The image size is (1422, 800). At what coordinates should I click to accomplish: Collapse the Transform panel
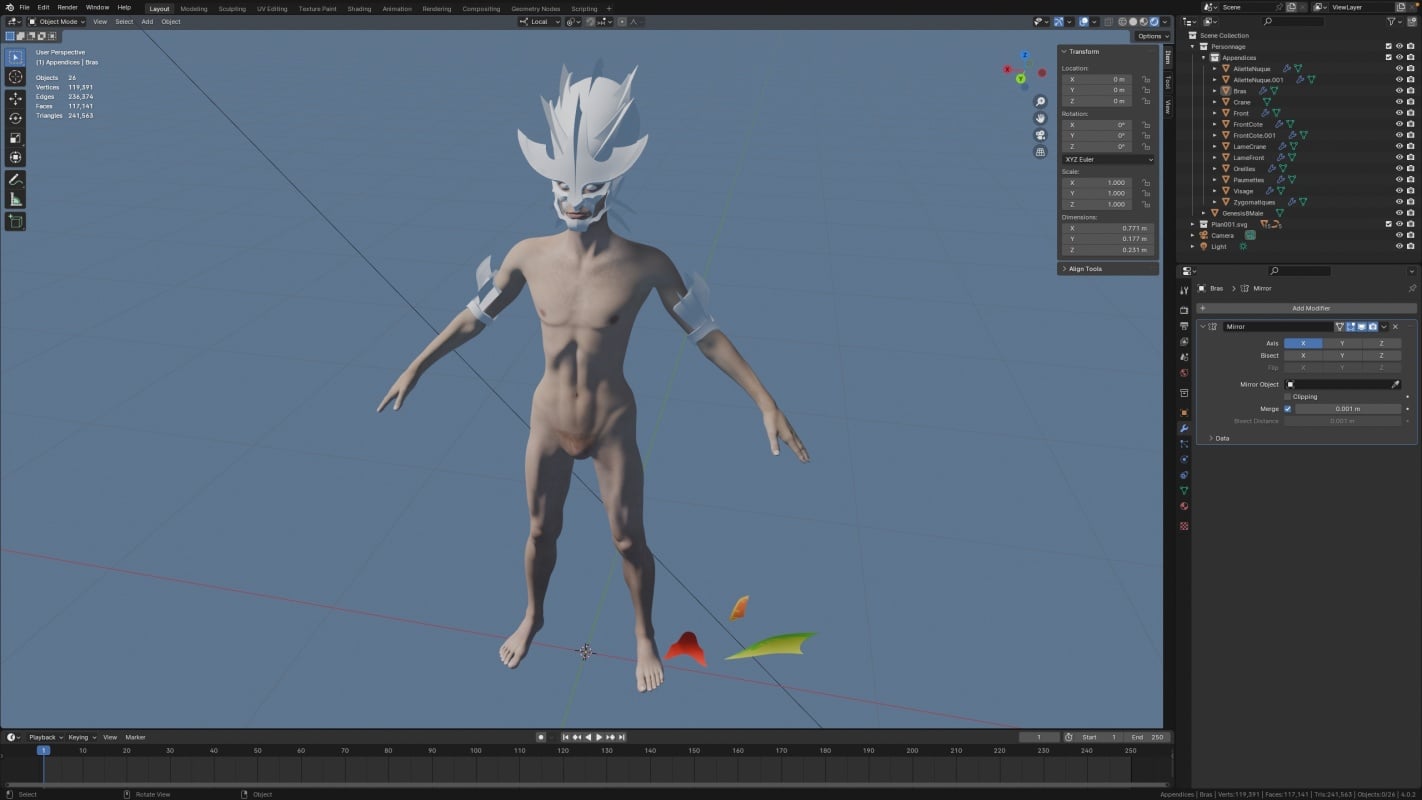click(x=1084, y=51)
